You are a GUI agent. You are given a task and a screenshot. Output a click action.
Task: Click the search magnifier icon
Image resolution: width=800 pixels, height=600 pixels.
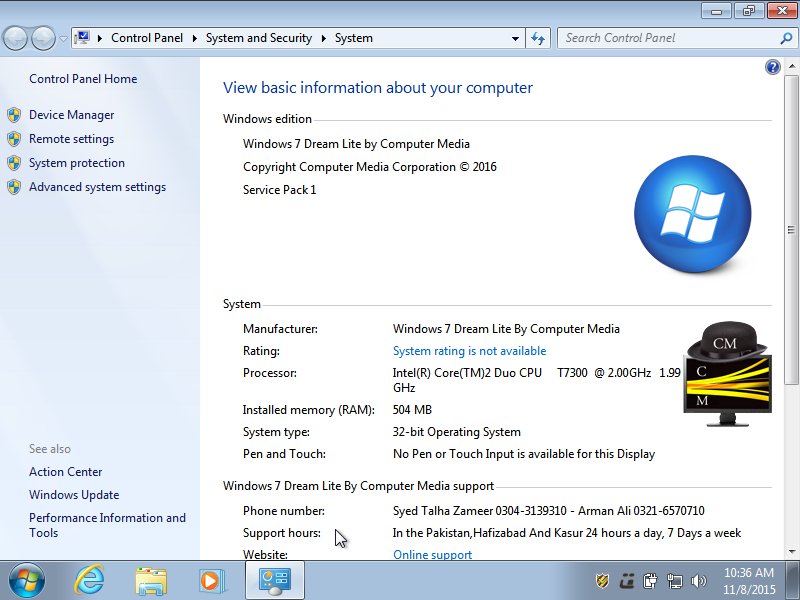click(786, 38)
